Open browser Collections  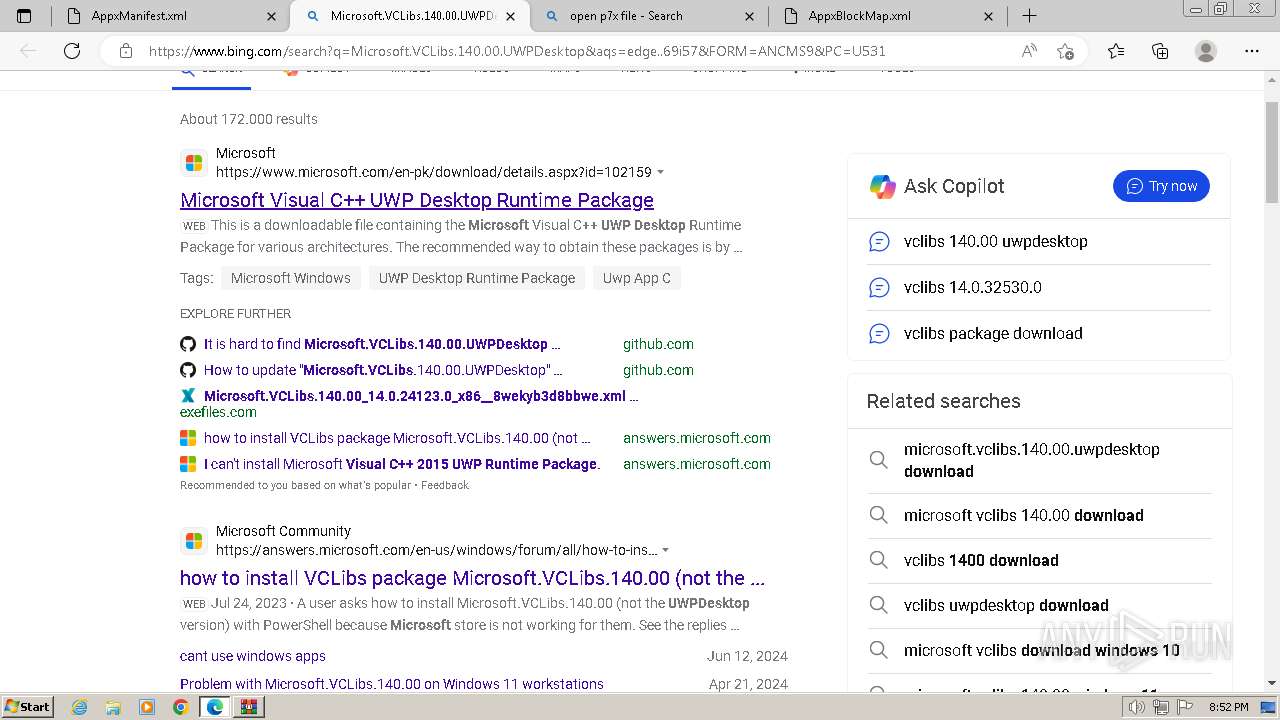[1160, 51]
